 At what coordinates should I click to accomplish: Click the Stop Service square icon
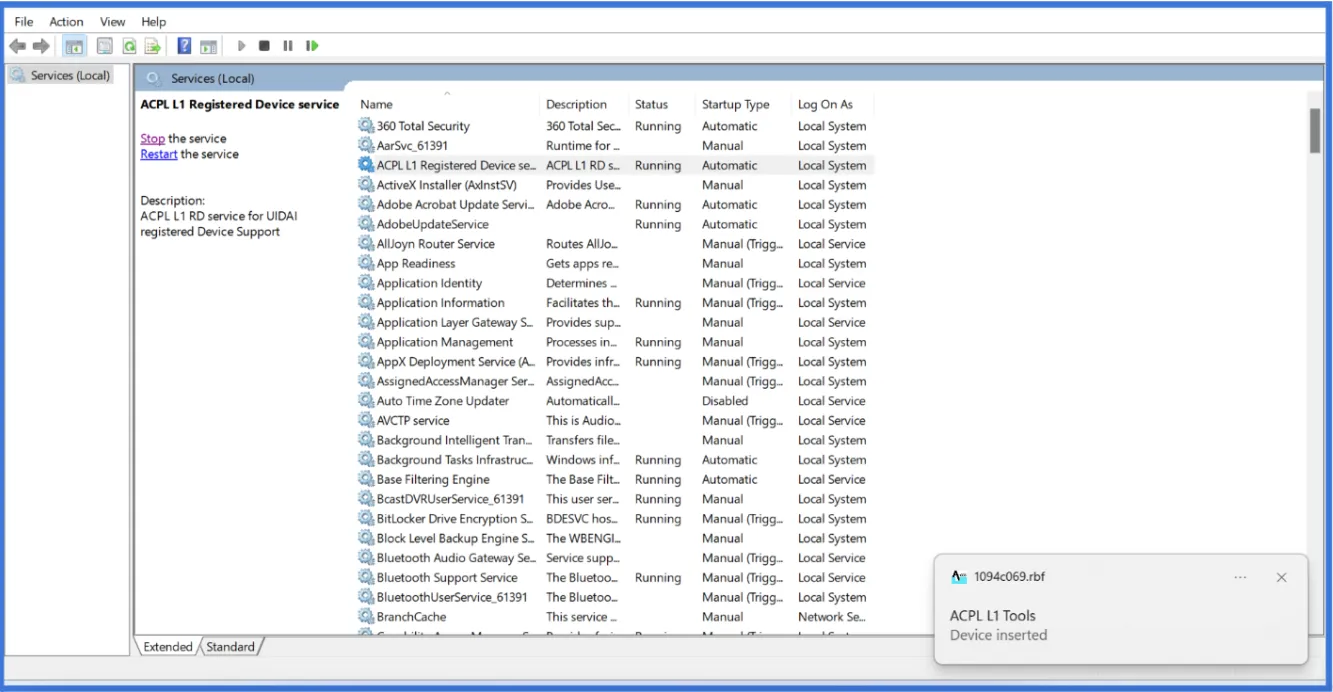click(264, 46)
